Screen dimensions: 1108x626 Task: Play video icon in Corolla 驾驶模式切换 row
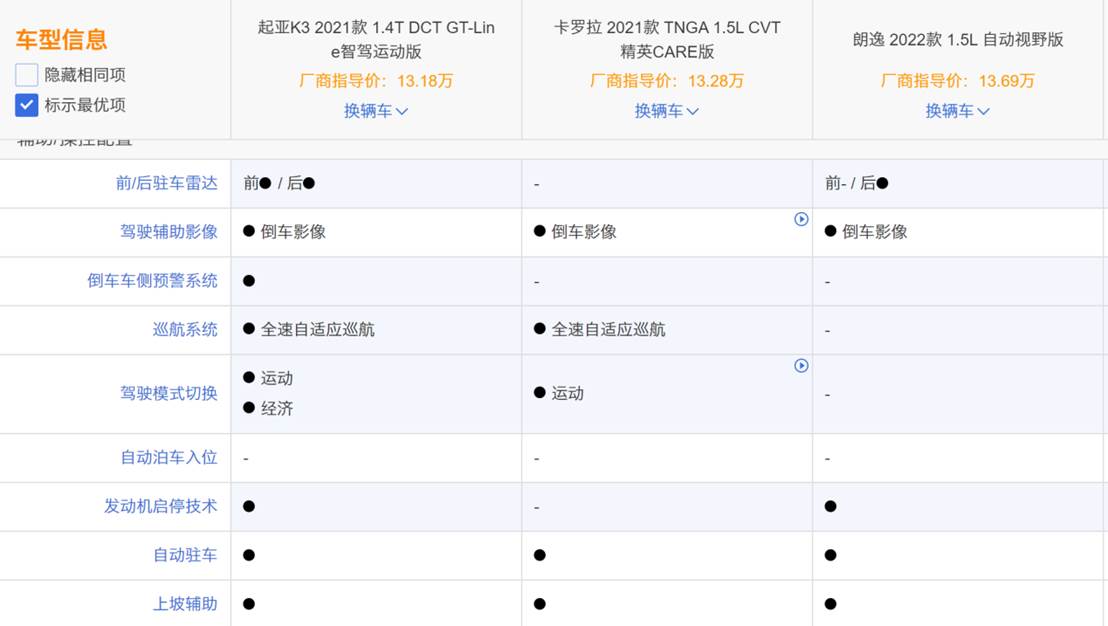click(x=801, y=366)
